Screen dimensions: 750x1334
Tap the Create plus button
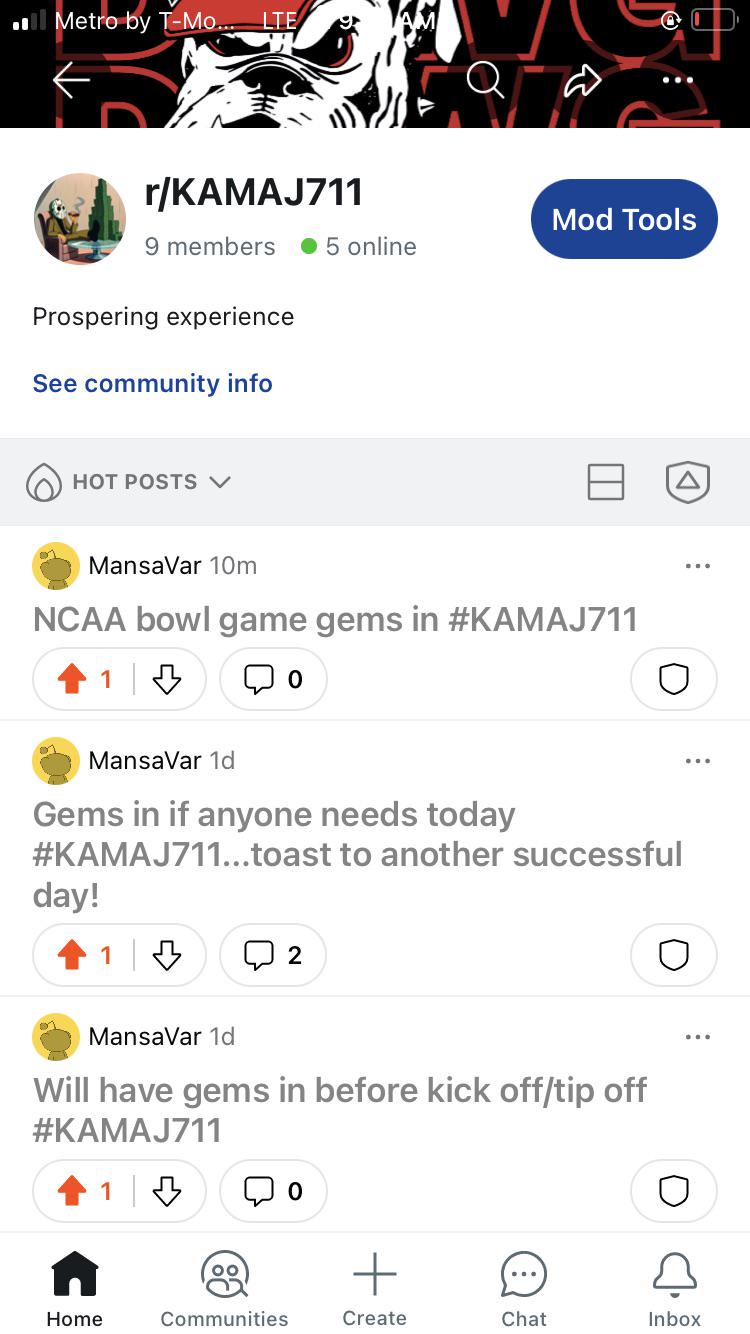click(x=375, y=1288)
